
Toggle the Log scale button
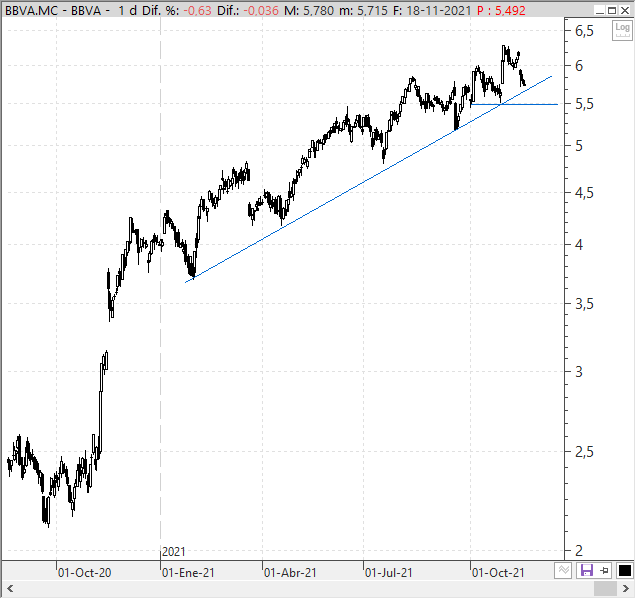[622, 31]
